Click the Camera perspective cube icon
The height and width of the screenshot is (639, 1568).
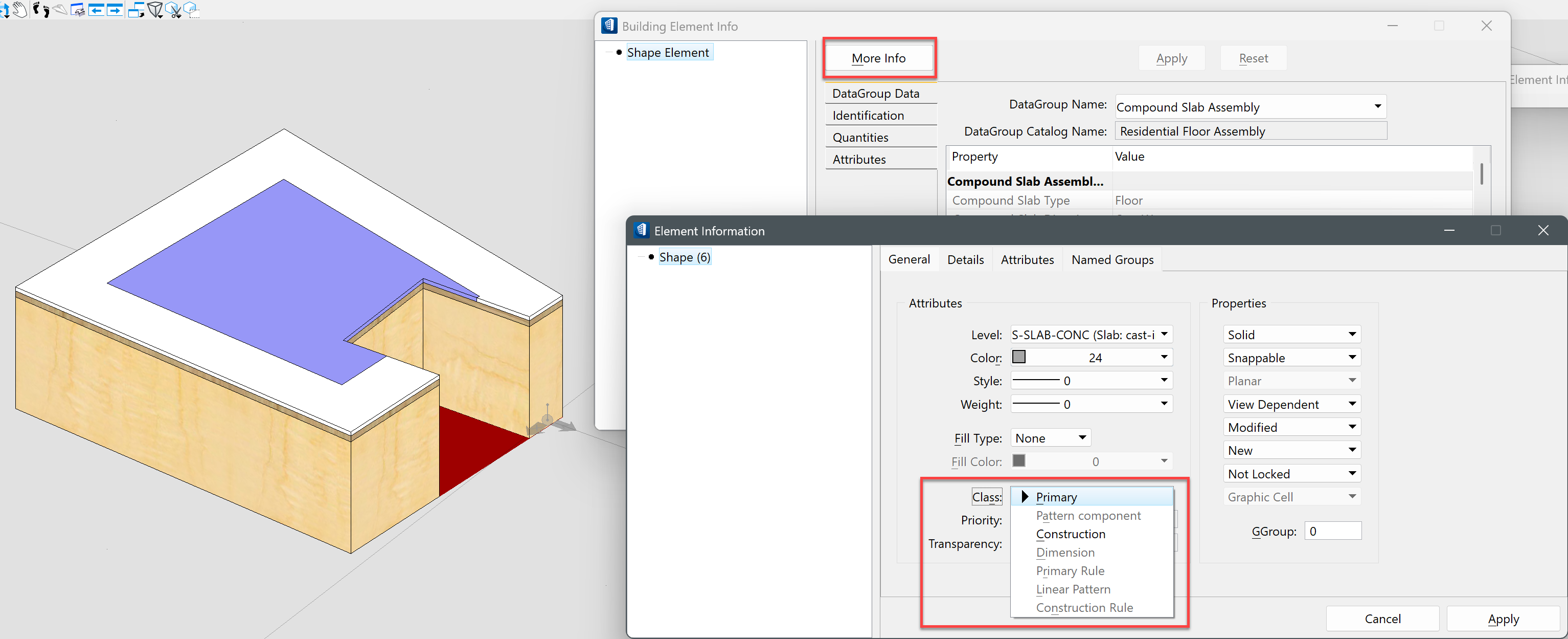click(x=154, y=10)
